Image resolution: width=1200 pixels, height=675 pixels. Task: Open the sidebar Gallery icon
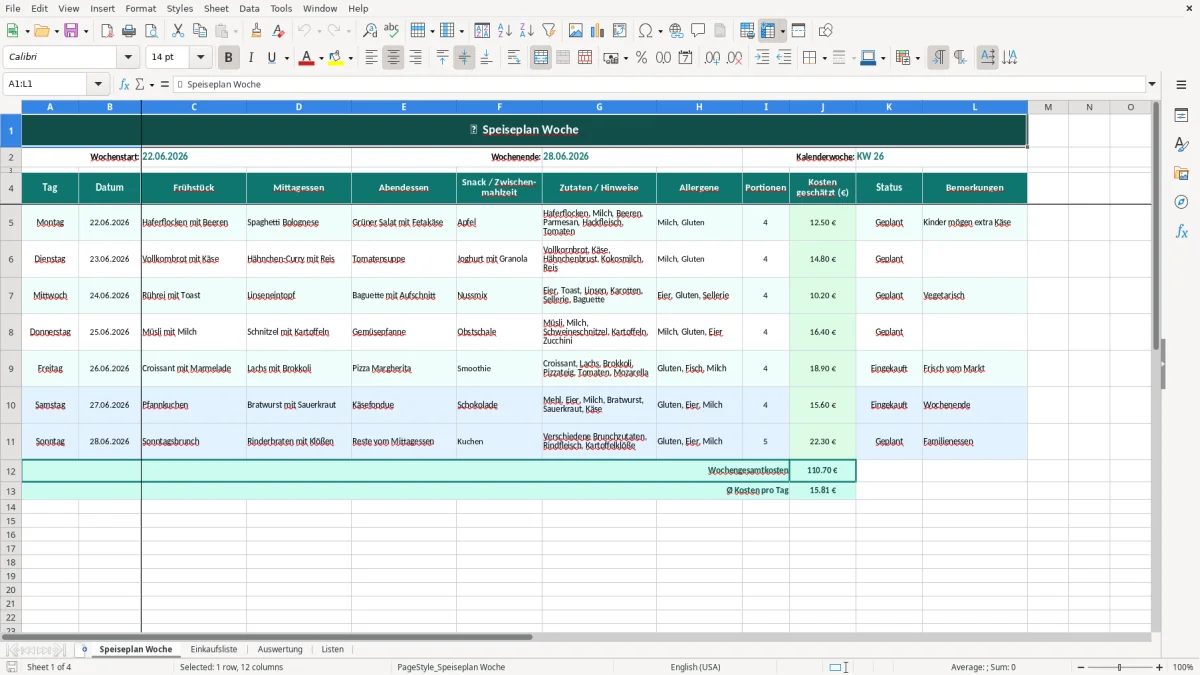click(x=1181, y=174)
